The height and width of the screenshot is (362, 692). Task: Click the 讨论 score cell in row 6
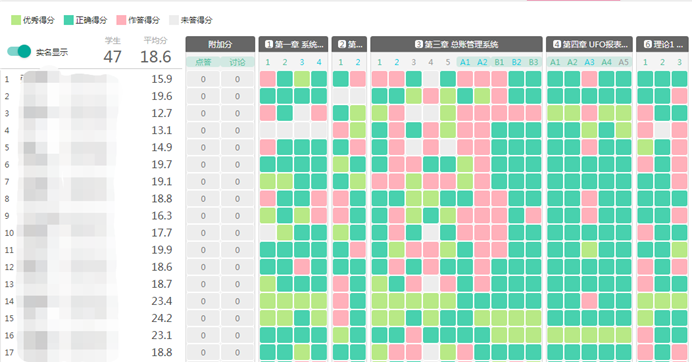pos(237,165)
